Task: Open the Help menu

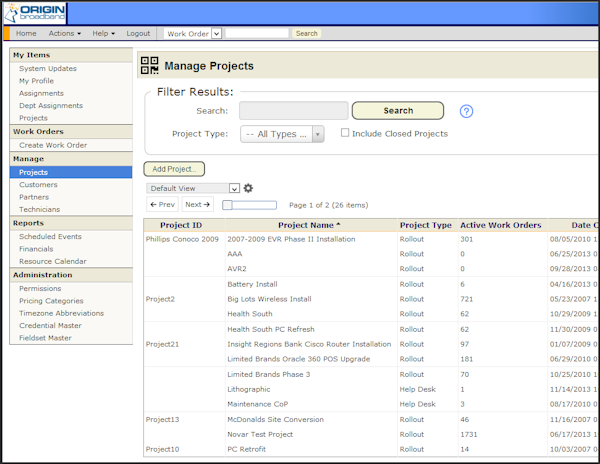Action: tap(103, 33)
